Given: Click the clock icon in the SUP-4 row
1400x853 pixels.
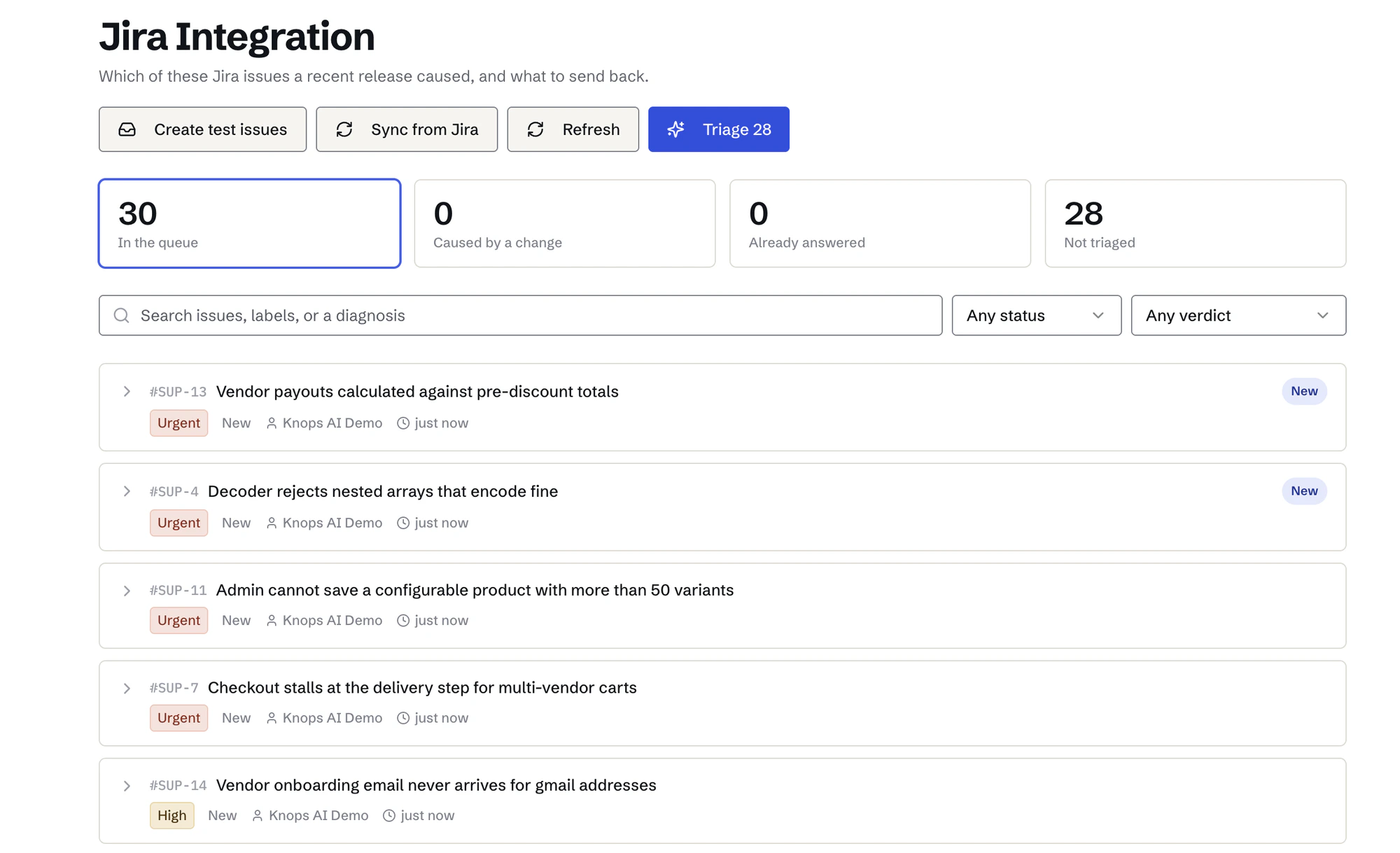Looking at the screenshot, I should (403, 523).
